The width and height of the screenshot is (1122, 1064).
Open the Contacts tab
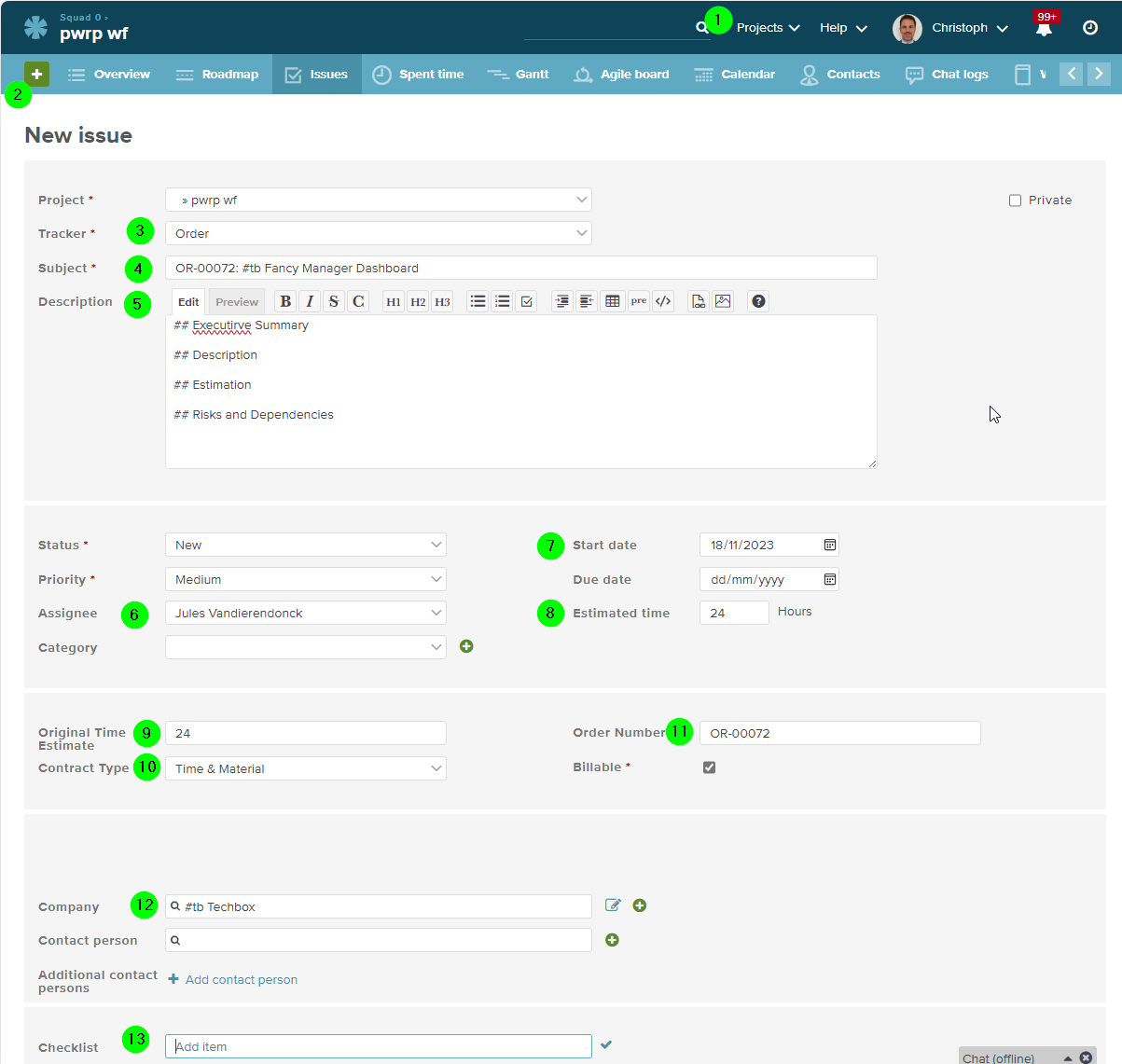(839, 75)
